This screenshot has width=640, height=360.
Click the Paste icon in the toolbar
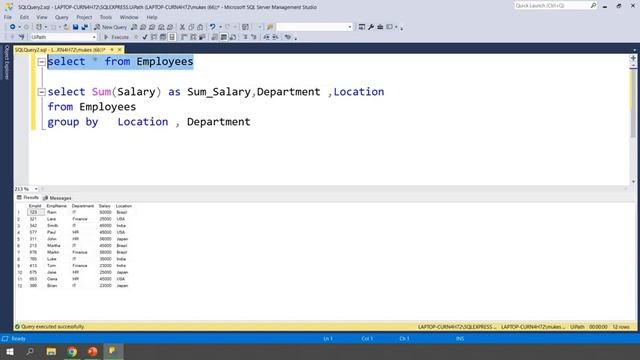click(x=200, y=27)
